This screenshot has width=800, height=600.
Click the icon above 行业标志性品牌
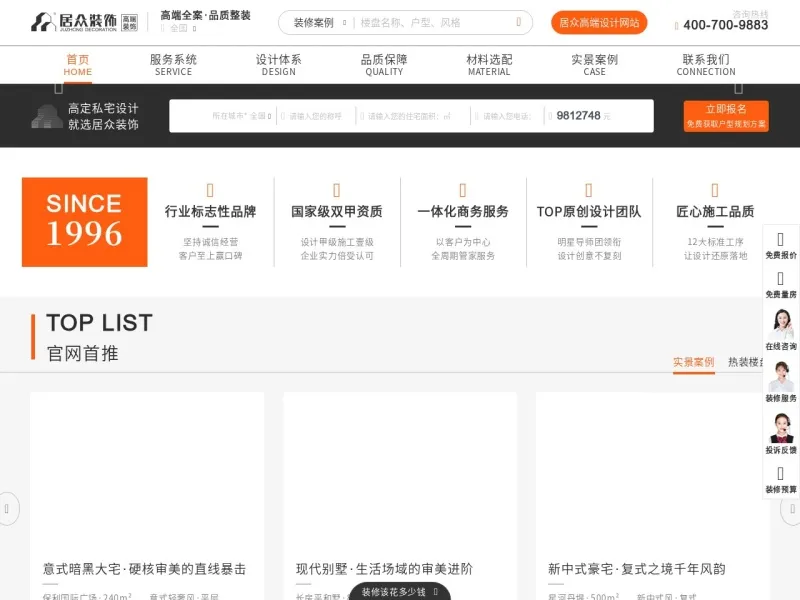point(210,190)
